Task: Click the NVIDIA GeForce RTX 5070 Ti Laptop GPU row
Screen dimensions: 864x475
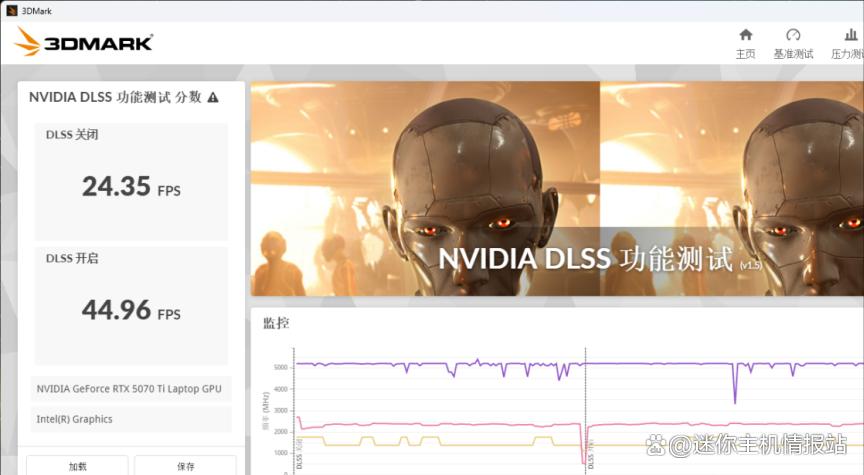Action: (131, 388)
